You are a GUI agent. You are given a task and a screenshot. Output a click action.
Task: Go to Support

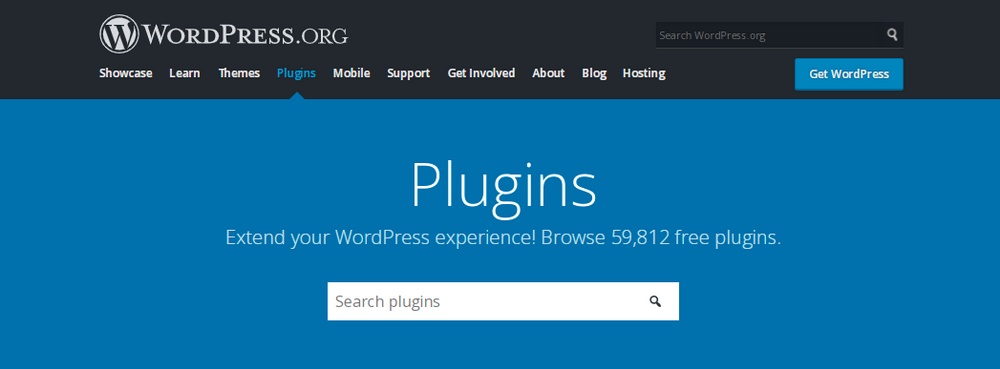[408, 73]
